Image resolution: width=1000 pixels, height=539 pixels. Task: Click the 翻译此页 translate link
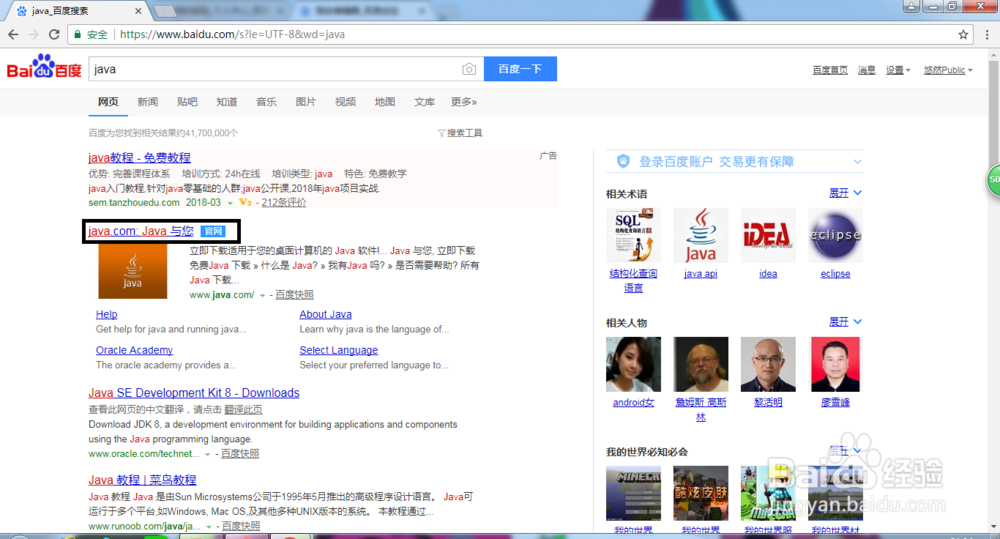coord(243,410)
